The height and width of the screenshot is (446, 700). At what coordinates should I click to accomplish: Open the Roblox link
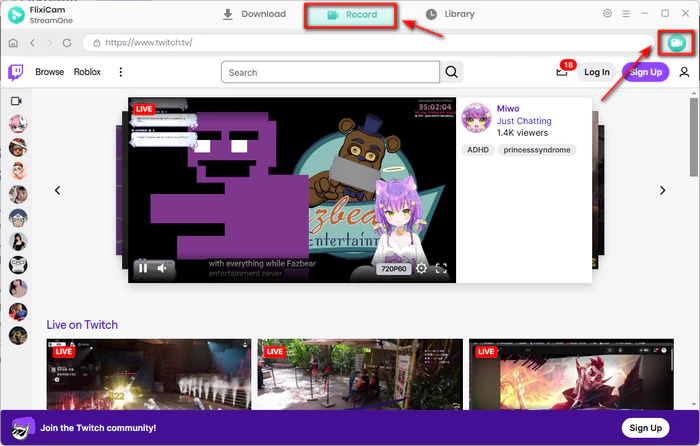(87, 72)
